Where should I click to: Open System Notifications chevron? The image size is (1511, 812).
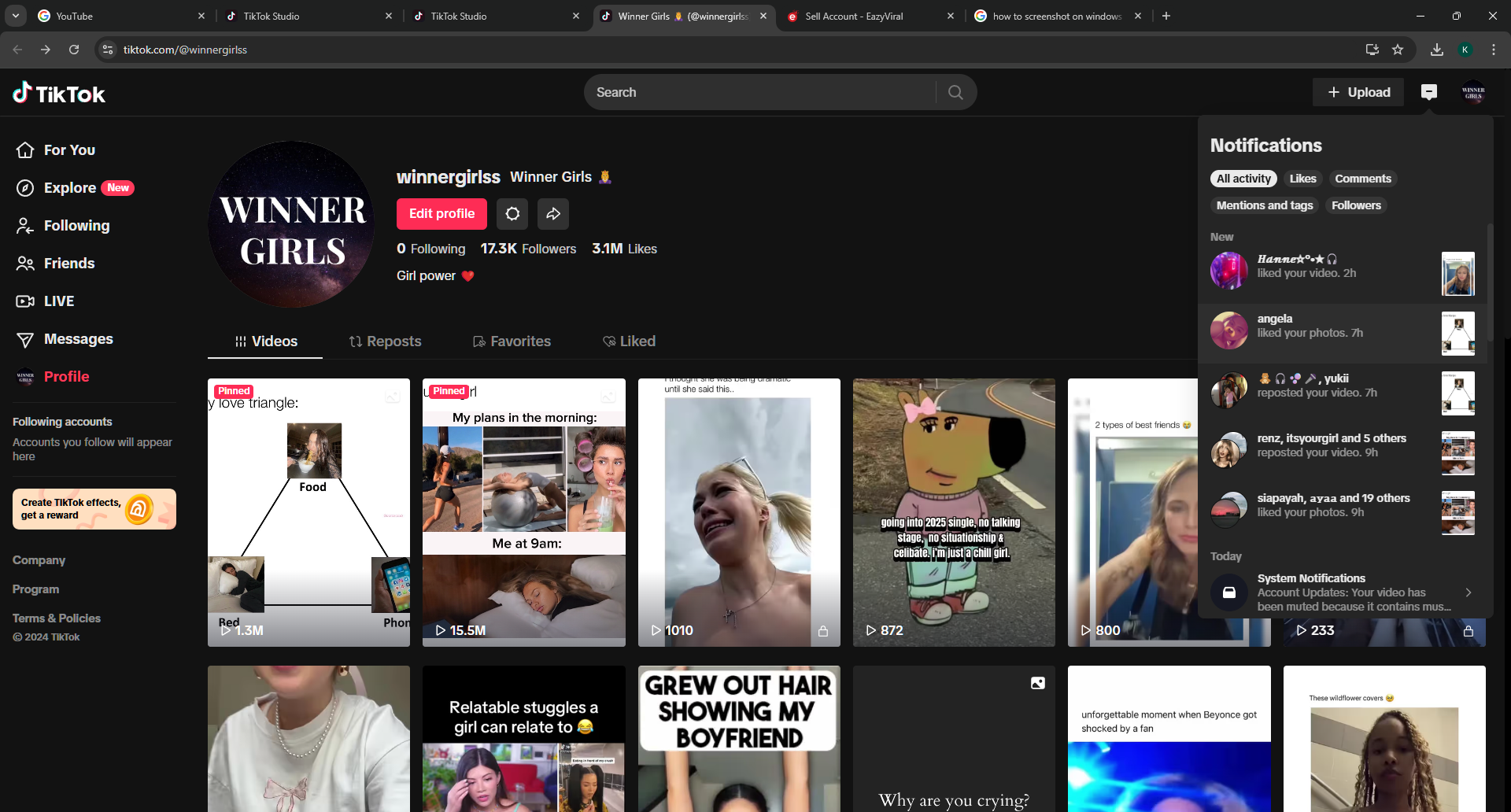(1469, 592)
